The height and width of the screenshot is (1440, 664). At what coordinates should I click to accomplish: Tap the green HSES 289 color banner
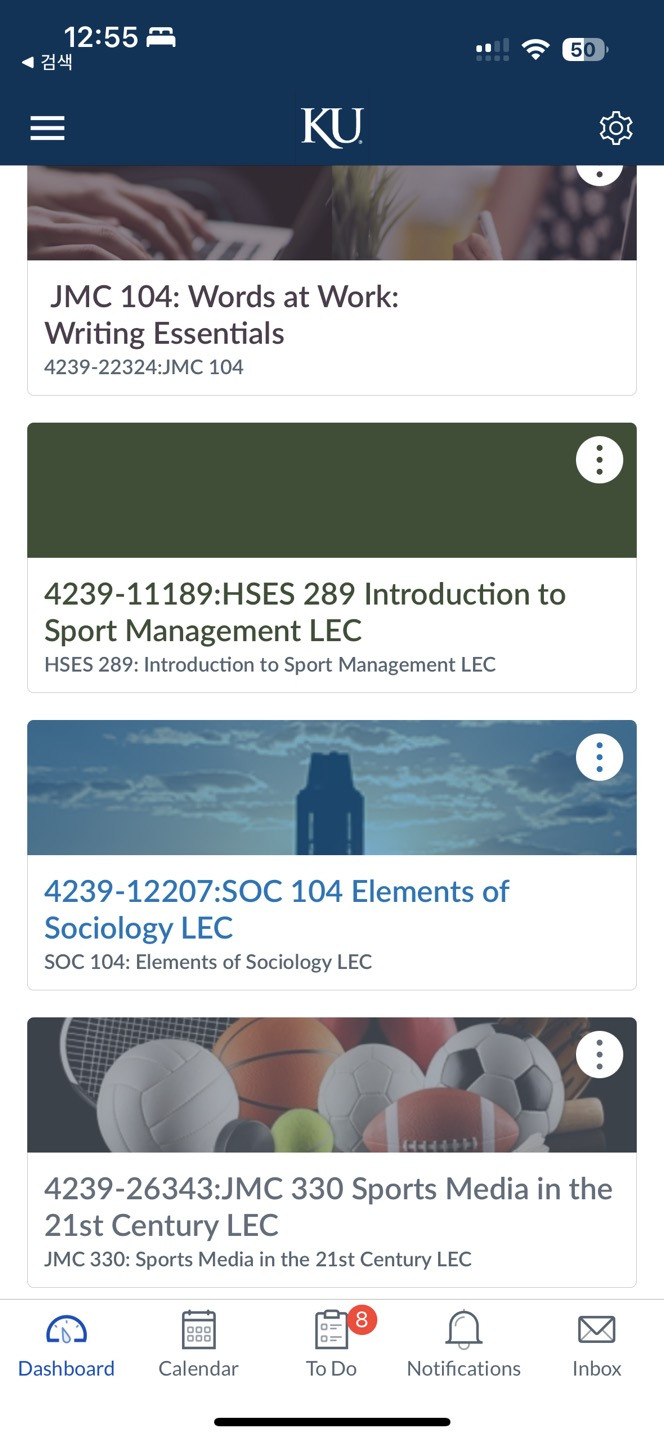point(300,490)
